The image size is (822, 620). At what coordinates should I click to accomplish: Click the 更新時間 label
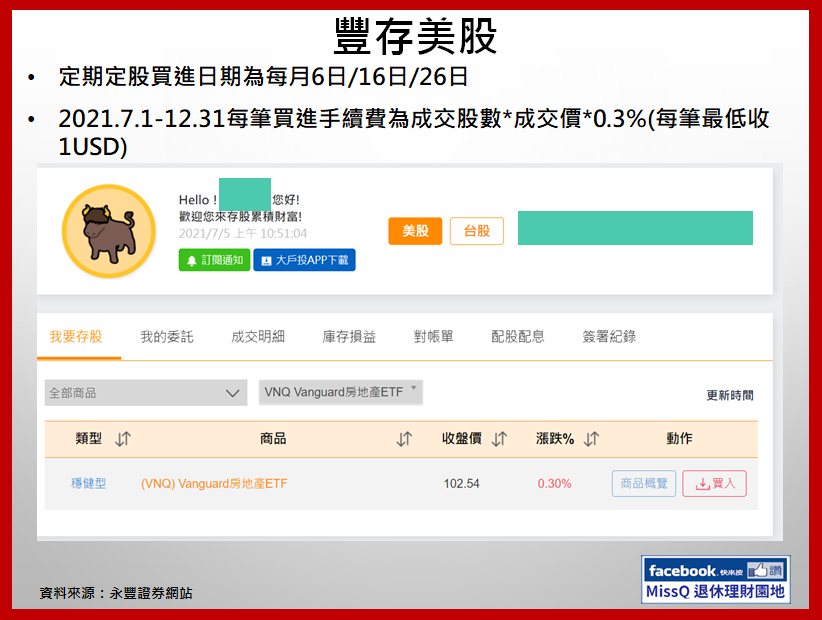pos(730,395)
